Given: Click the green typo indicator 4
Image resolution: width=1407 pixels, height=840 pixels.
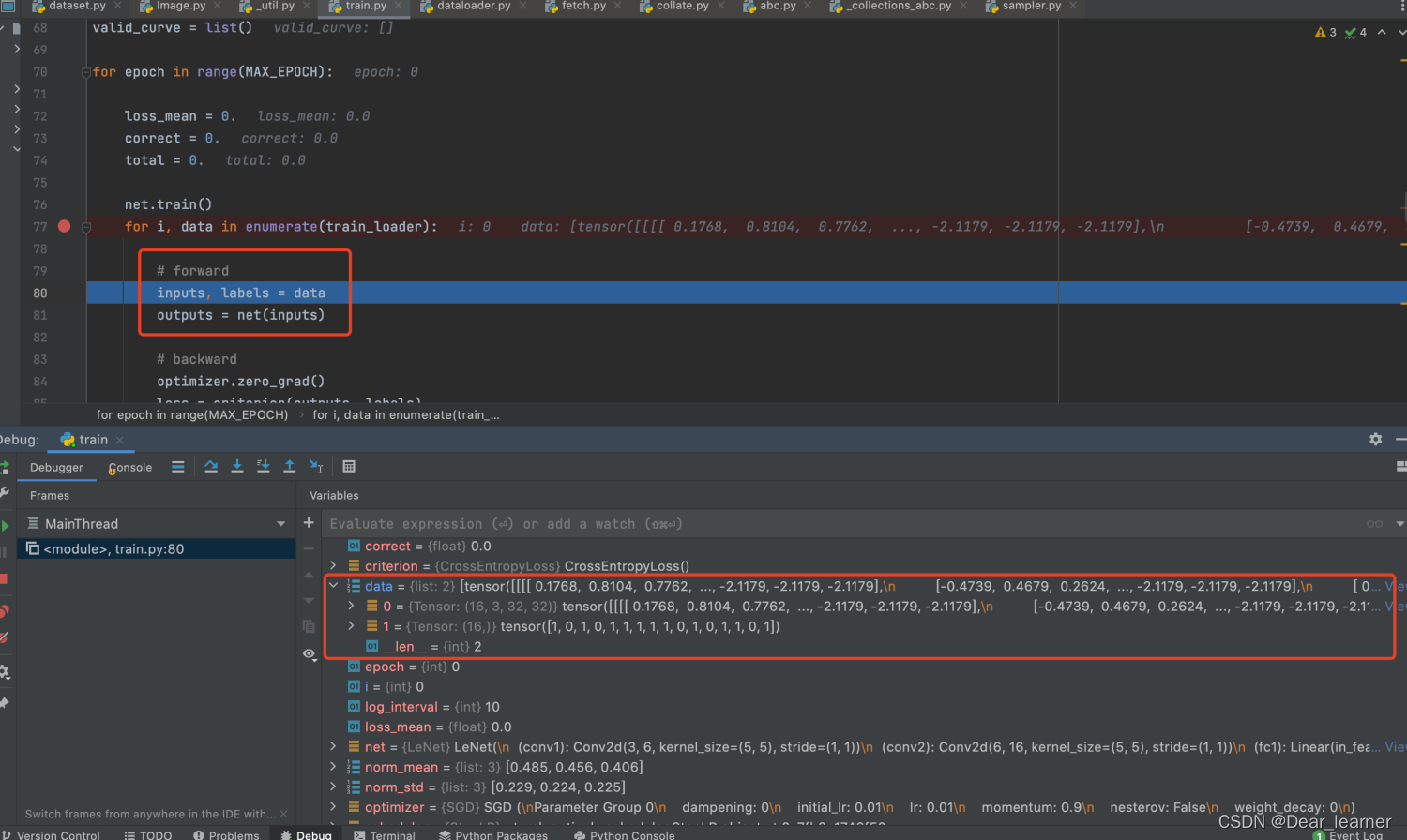Looking at the screenshot, I should pos(1355,32).
